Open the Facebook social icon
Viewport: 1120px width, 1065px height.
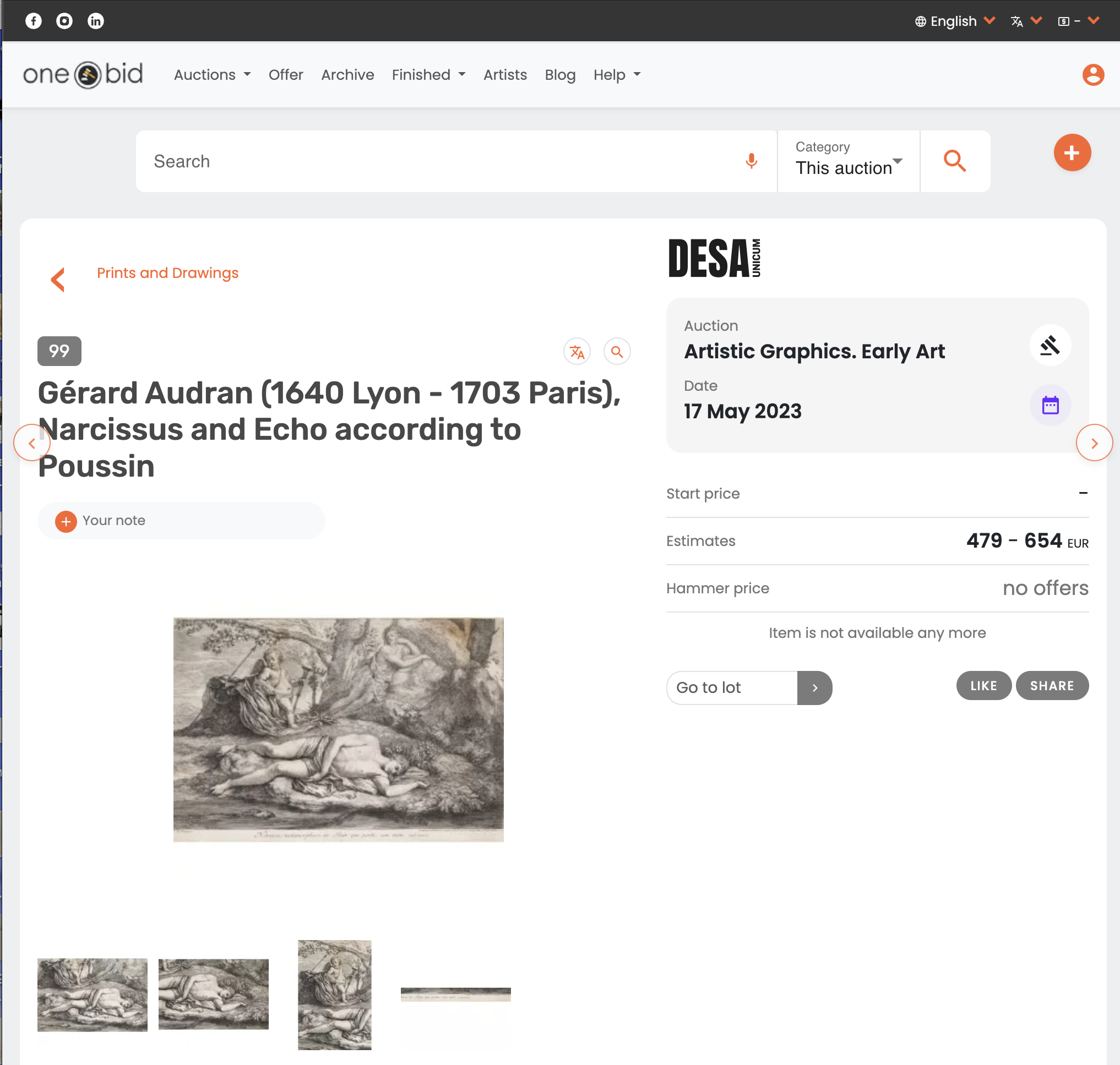[34, 21]
